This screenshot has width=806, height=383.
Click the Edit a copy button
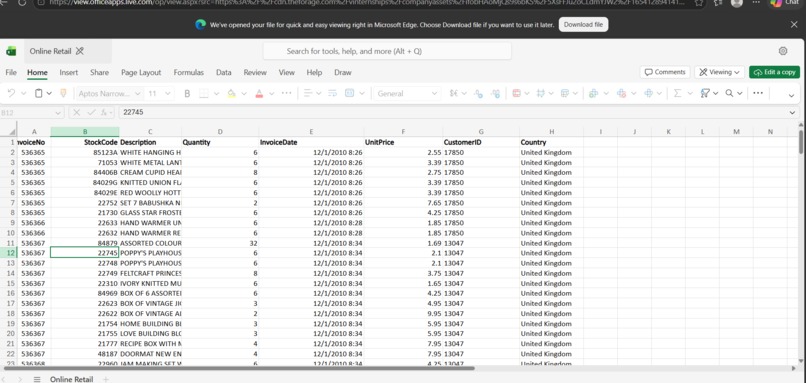click(775, 72)
